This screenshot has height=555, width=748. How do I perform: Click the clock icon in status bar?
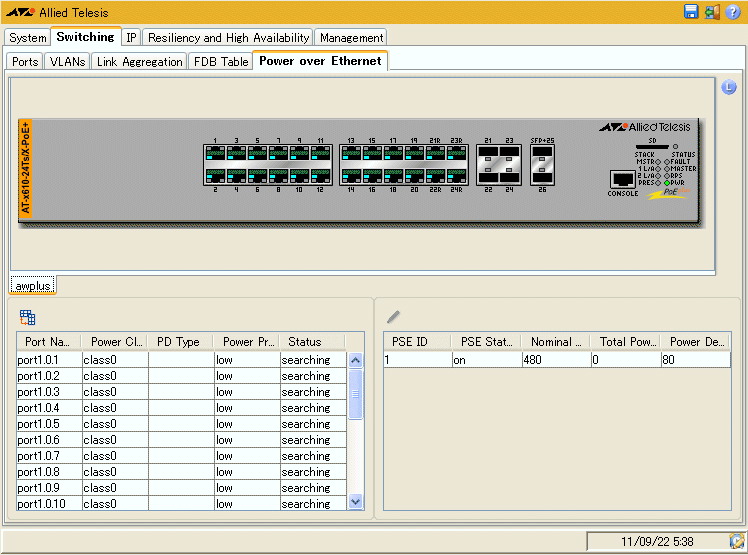click(x=737, y=541)
